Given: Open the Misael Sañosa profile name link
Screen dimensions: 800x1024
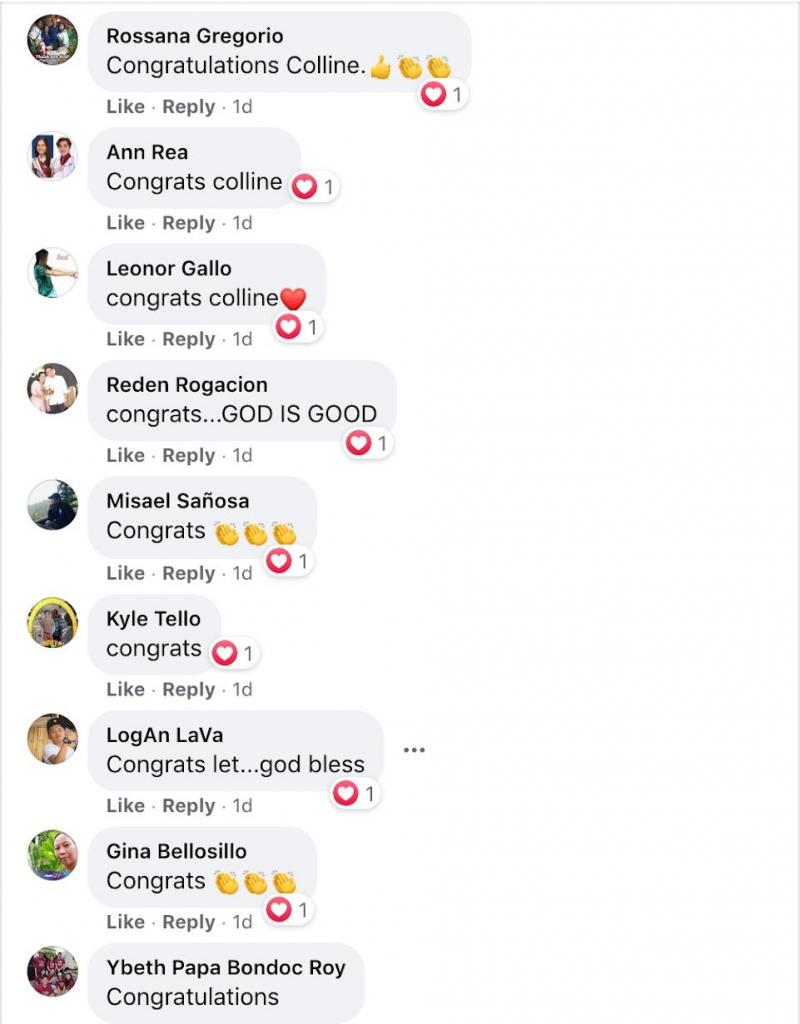Looking at the screenshot, I should (178, 501).
